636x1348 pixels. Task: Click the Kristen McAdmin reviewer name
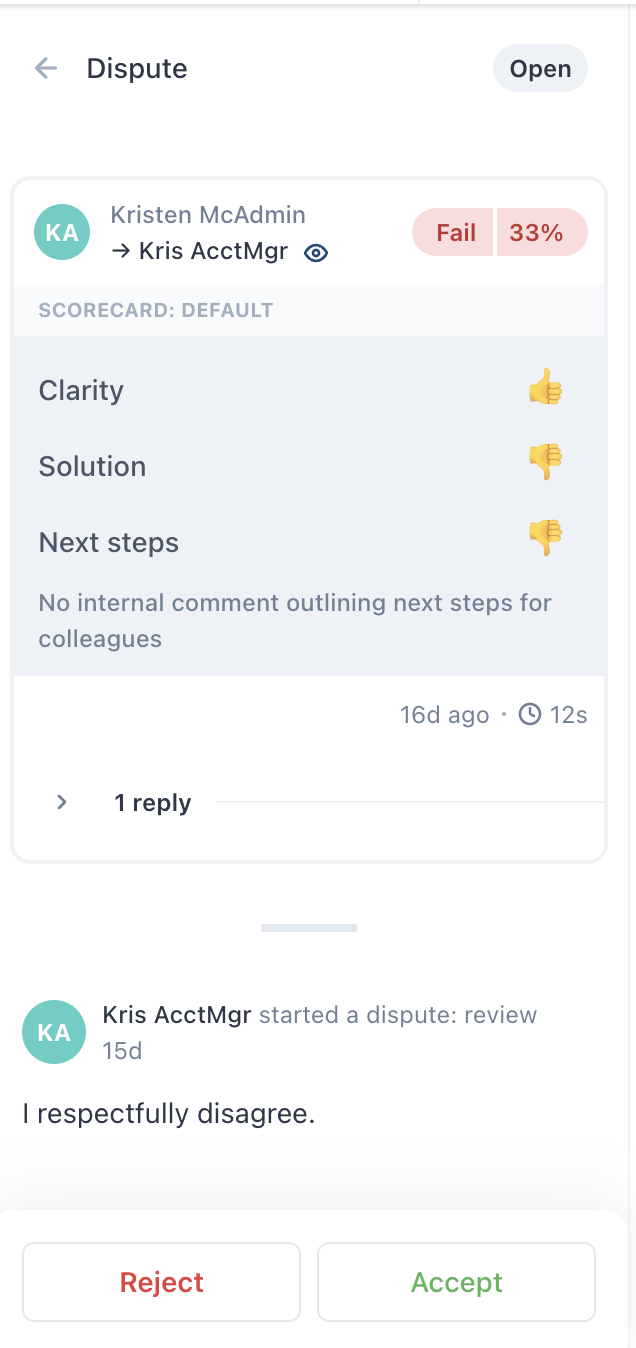[208, 215]
